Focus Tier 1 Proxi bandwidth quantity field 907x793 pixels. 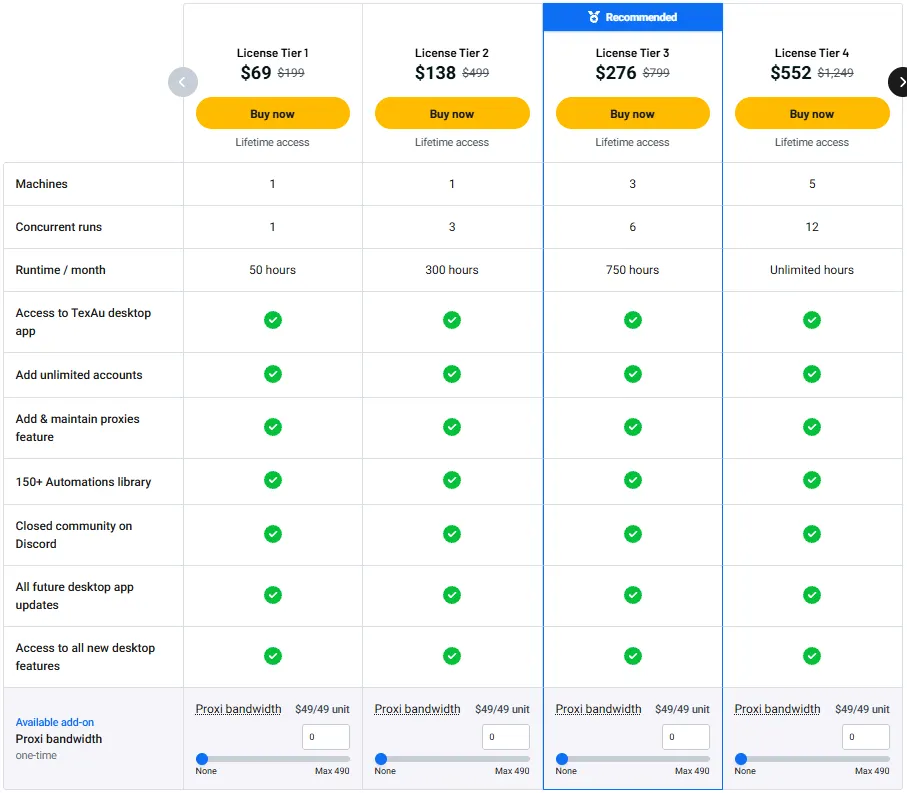[326, 737]
